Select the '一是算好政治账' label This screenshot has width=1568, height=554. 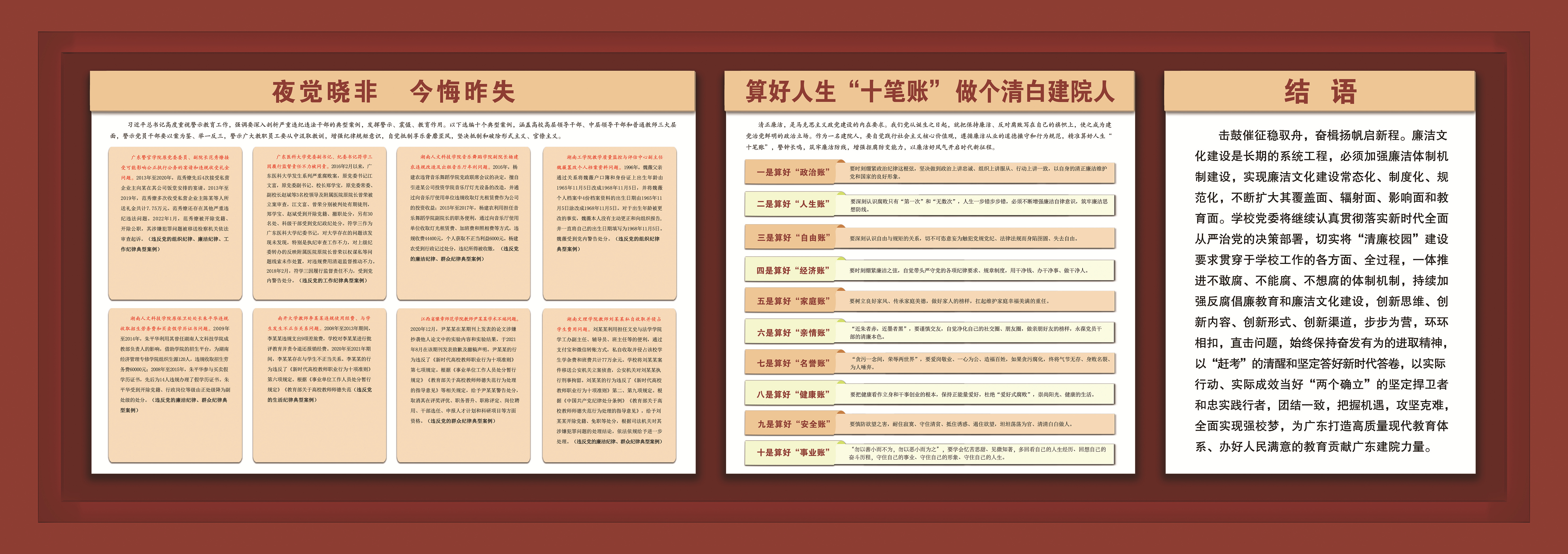point(793,172)
